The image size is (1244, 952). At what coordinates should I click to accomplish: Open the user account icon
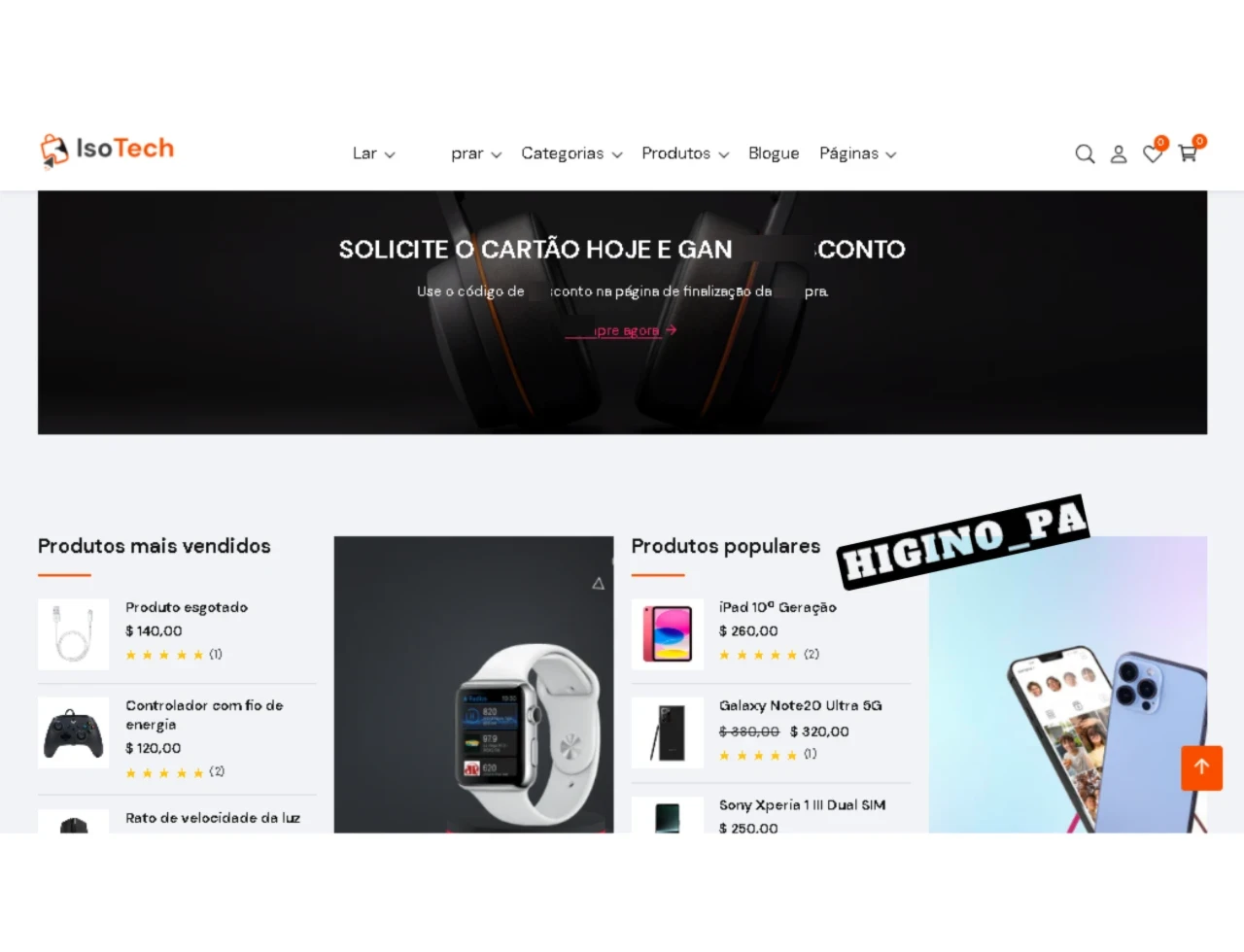(x=1119, y=153)
